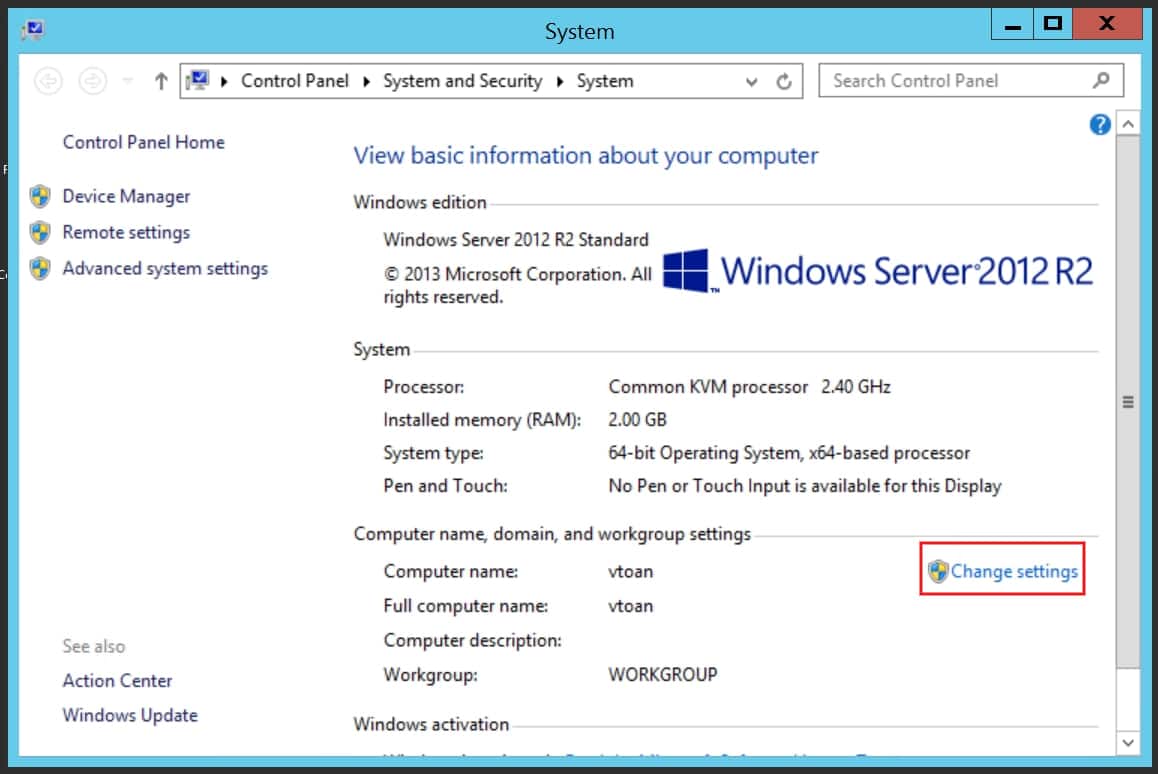Open Advanced system settings
This screenshot has width=1158, height=774.
click(165, 268)
